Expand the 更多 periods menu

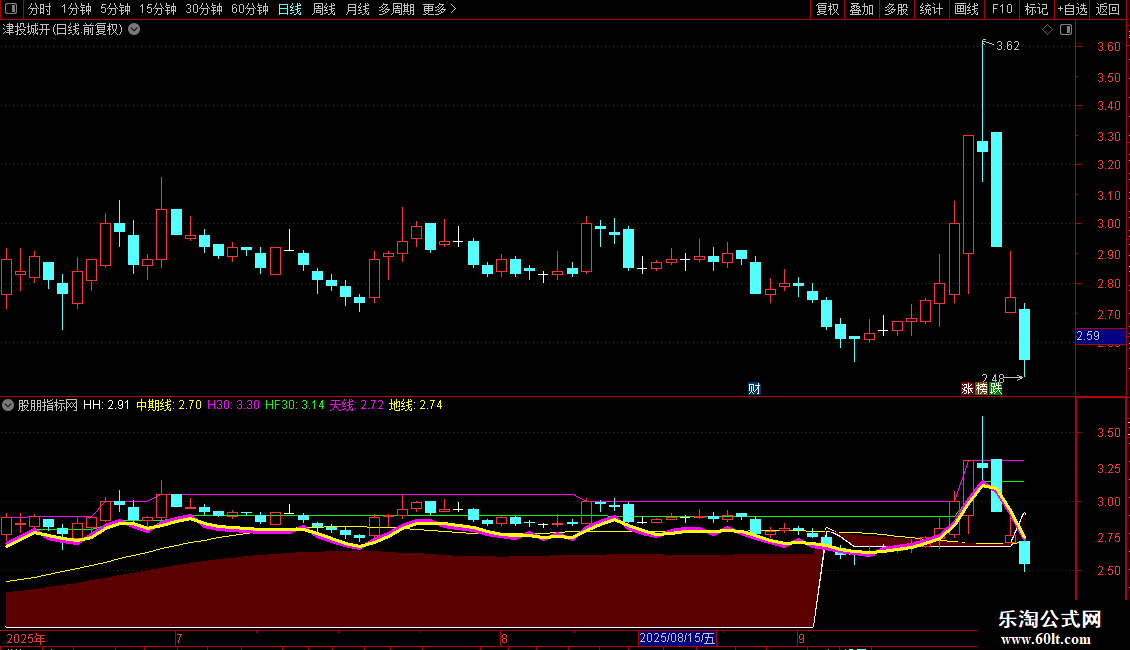(439, 9)
